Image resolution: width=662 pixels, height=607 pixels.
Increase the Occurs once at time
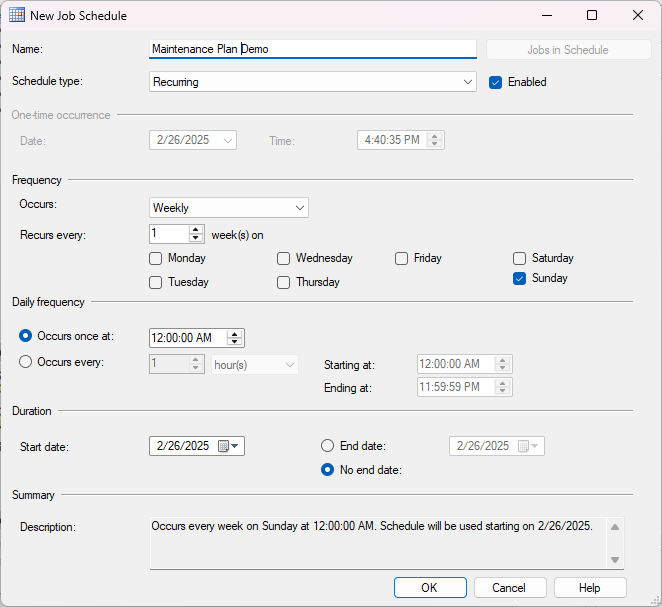(234, 334)
